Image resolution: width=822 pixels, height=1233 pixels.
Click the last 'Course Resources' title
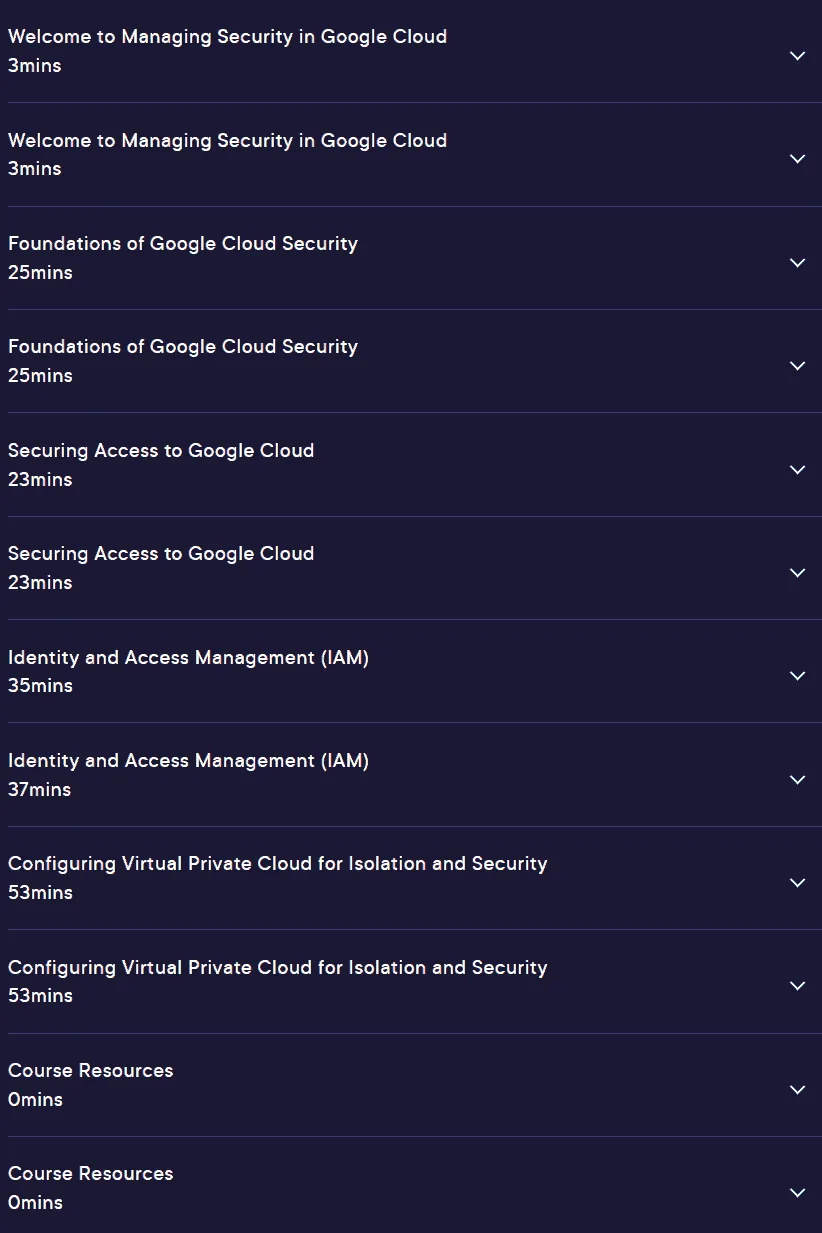(91, 1174)
